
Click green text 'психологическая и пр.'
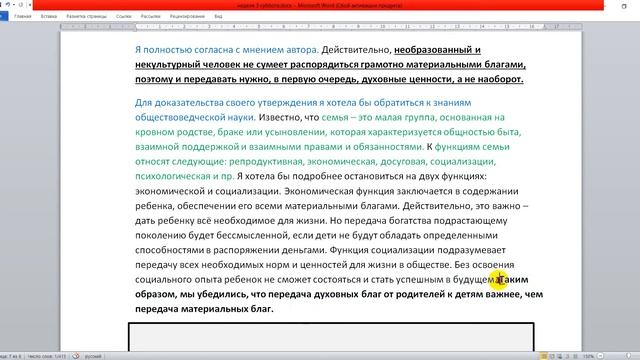185,176
